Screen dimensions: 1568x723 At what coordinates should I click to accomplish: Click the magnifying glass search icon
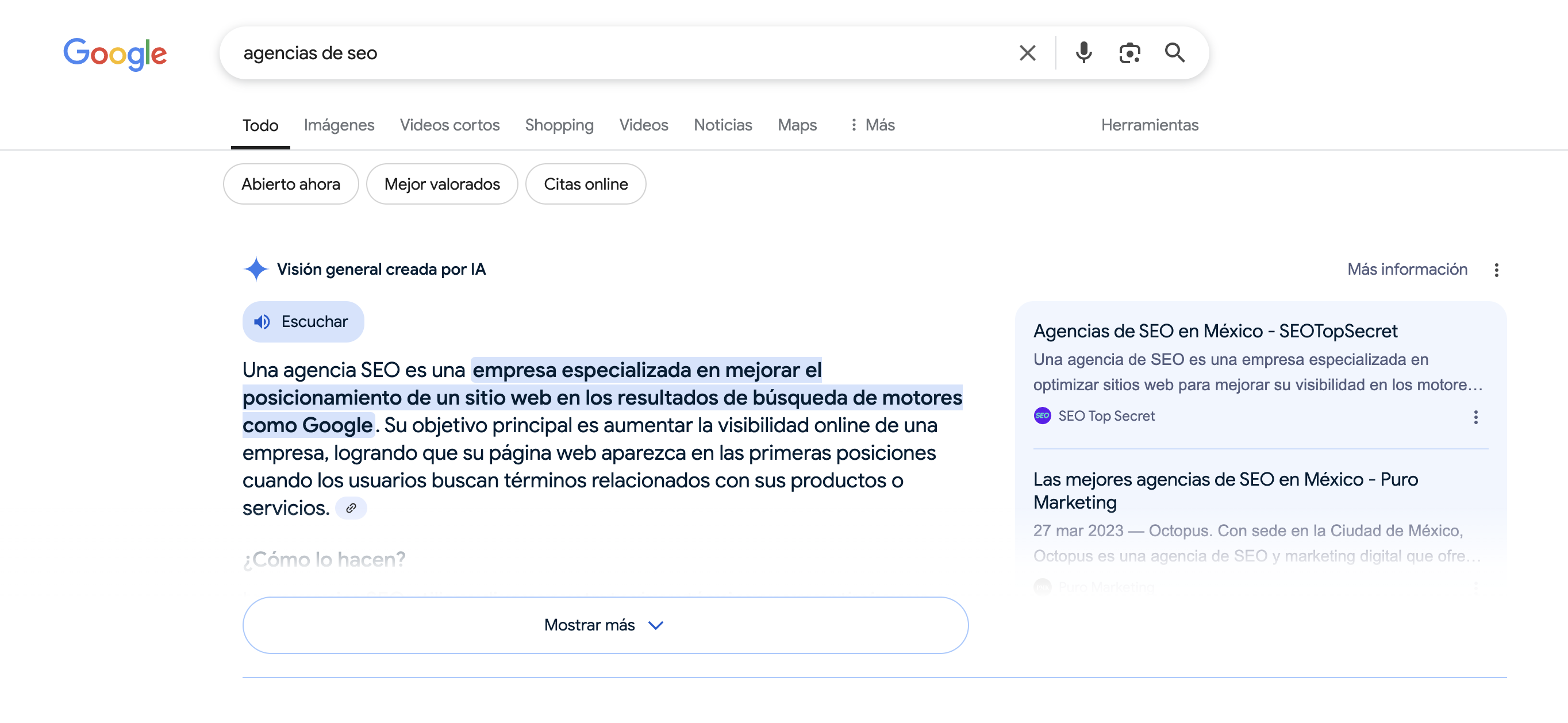1174,53
